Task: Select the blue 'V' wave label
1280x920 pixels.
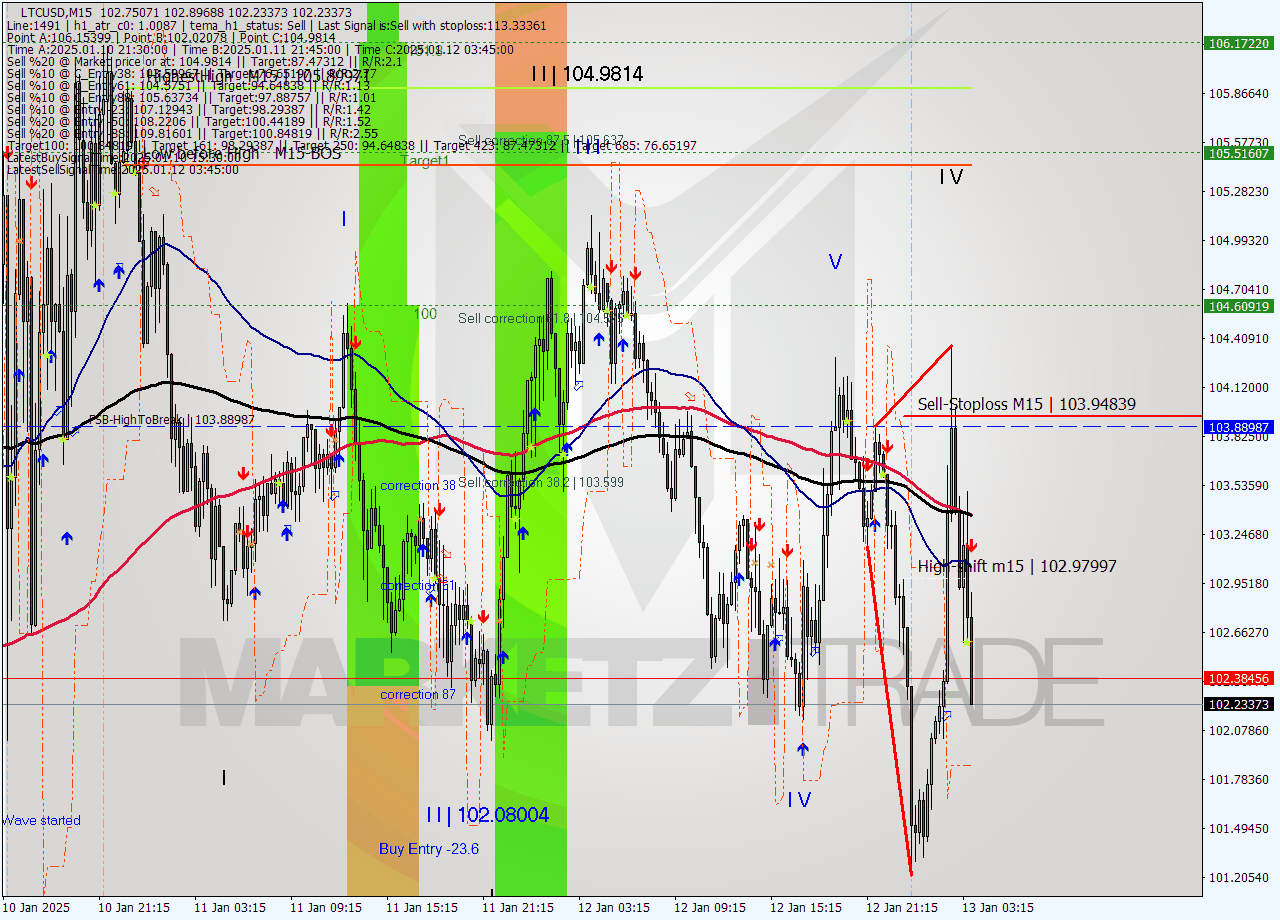Action: (835, 262)
